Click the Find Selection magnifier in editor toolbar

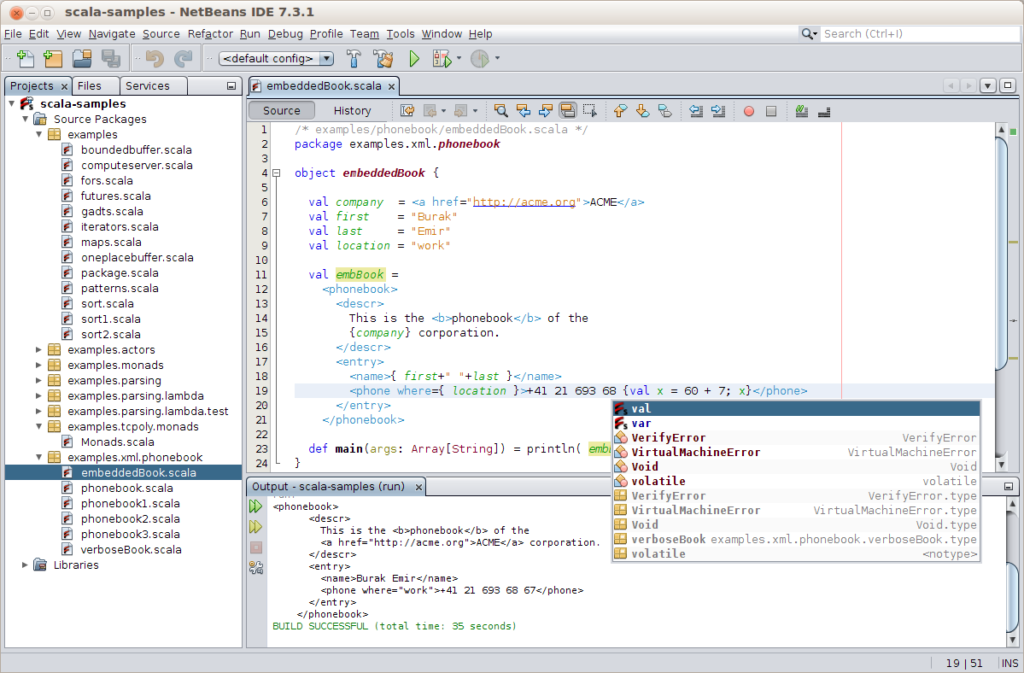(x=500, y=110)
